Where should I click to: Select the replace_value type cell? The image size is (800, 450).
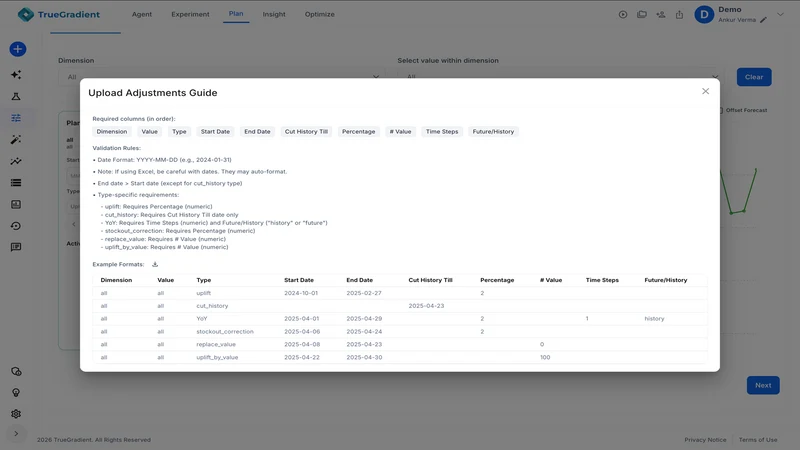[x=216, y=344]
